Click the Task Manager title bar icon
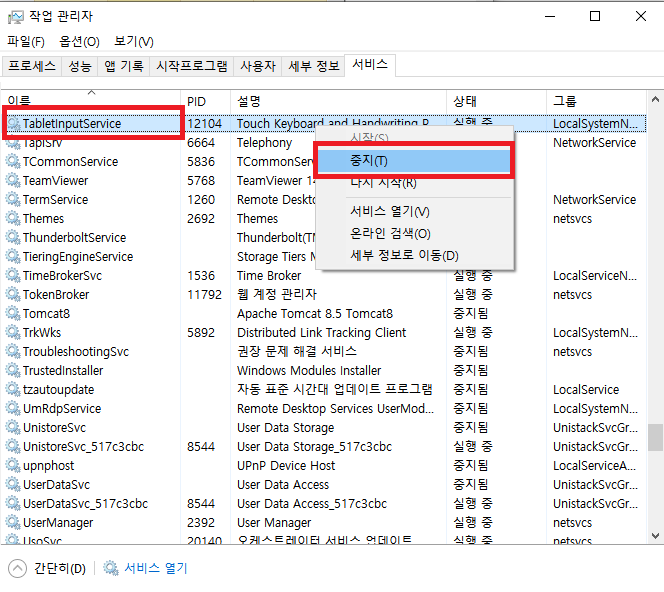Image resolution: width=664 pixels, height=592 pixels. pyautogui.click(x=16, y=17)
